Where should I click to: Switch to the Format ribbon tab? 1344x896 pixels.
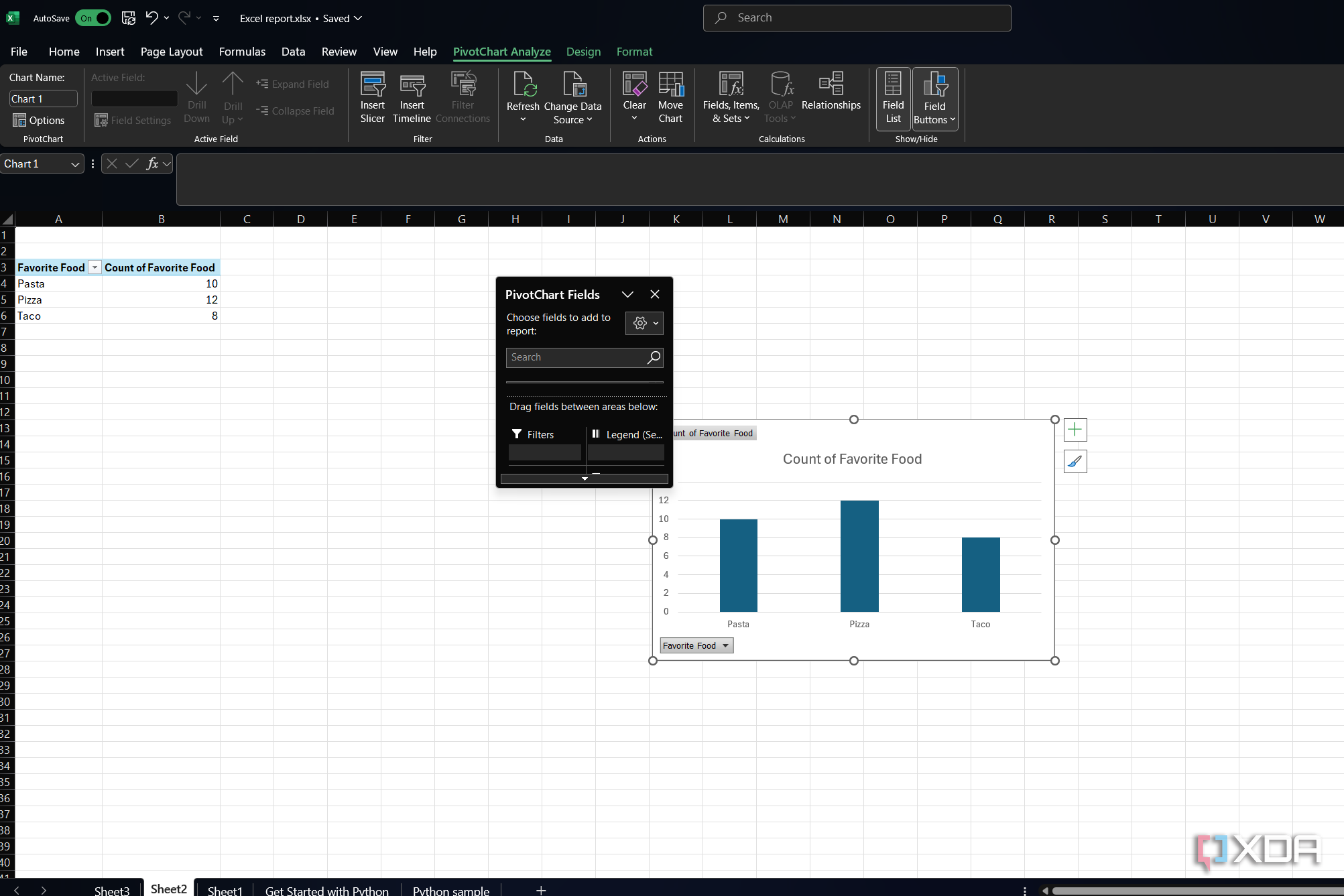634,52
